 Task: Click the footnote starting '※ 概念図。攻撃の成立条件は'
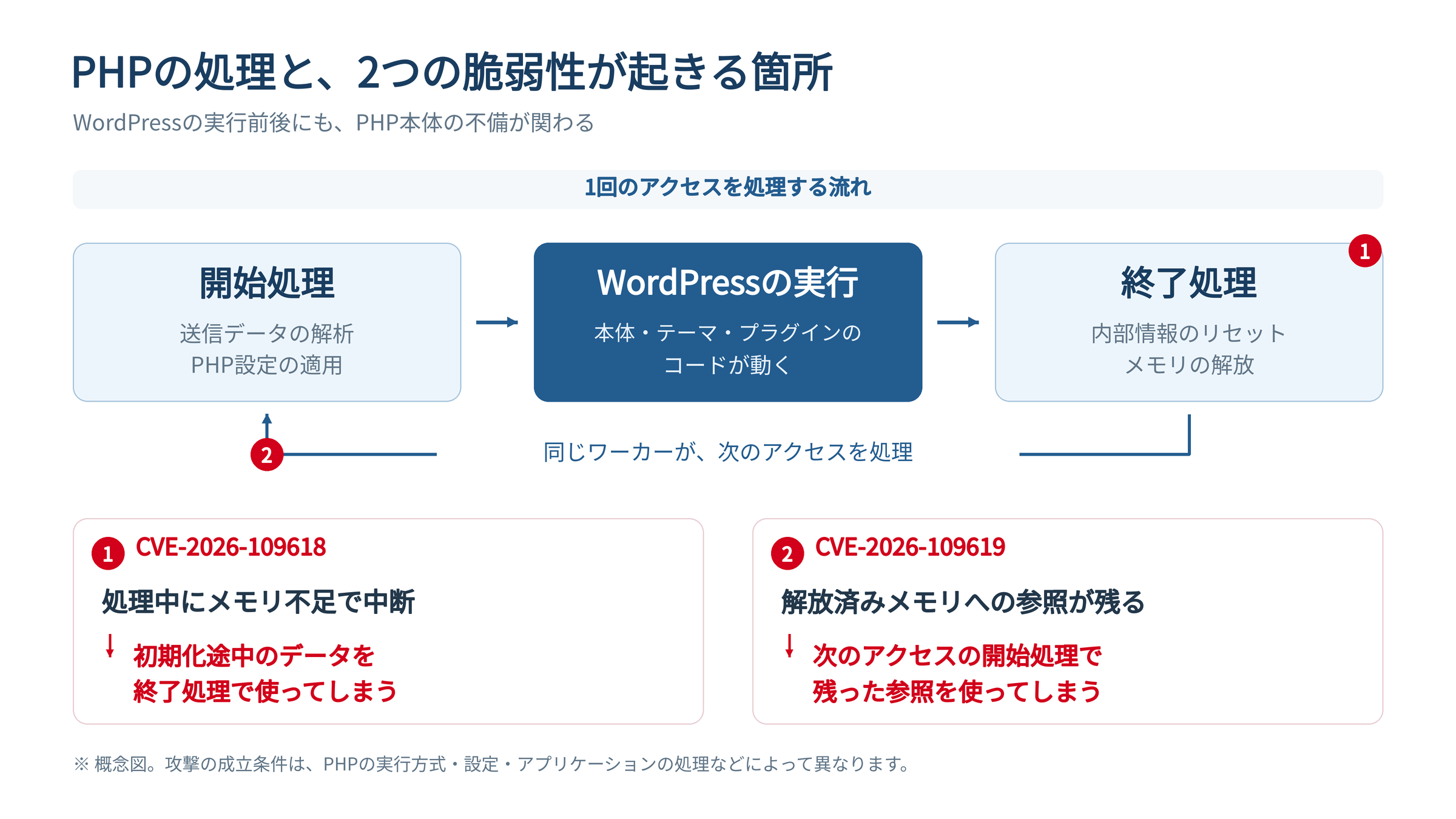click(491, 764)
